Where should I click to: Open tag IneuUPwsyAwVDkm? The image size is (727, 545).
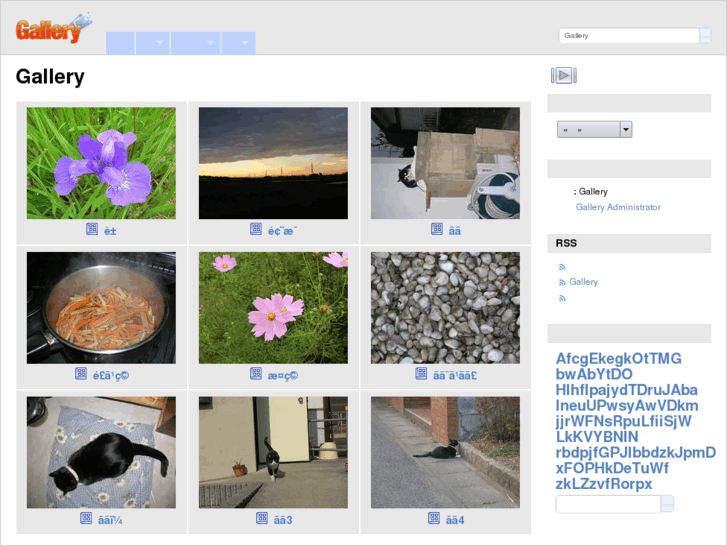point(627,405)
